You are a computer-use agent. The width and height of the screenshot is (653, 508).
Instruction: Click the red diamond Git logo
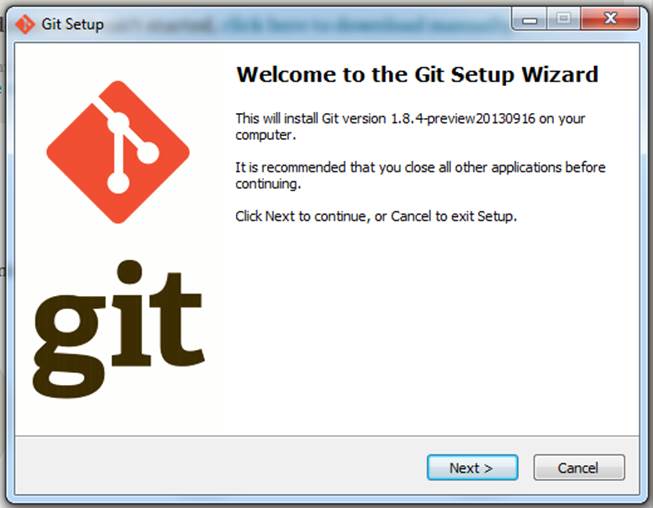tap(118, 152)
